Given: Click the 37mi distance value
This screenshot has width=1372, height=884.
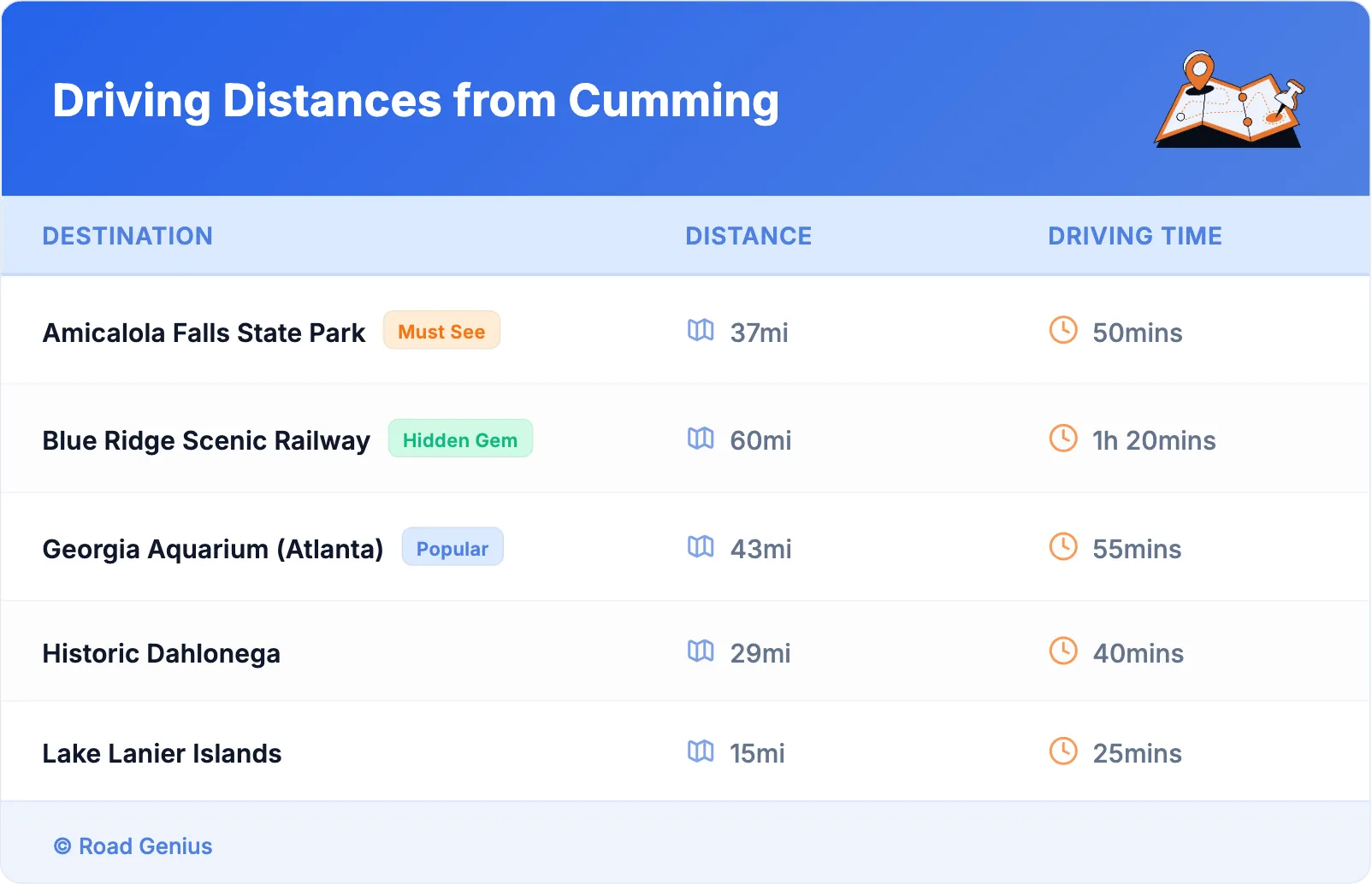Looking at the screenshot, I should (x=760, y=333).
